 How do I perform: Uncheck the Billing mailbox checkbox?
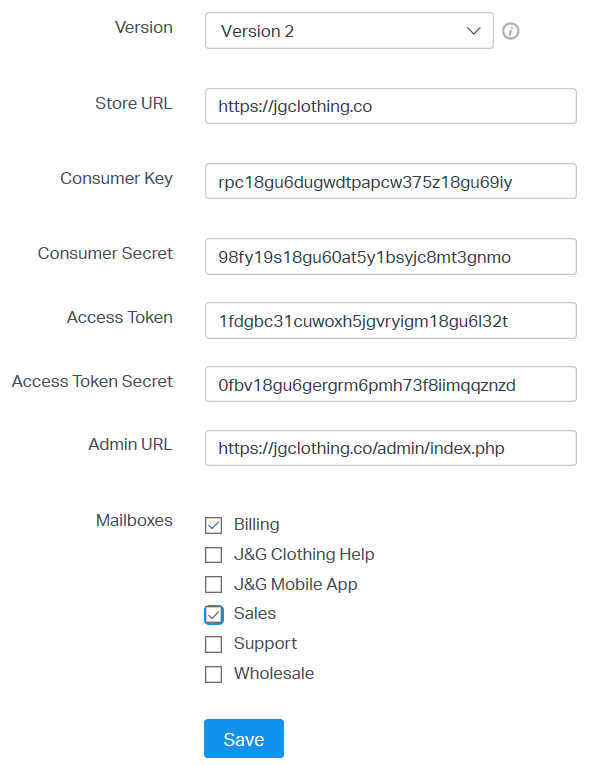pyautogui.click(x=213, y=525)
